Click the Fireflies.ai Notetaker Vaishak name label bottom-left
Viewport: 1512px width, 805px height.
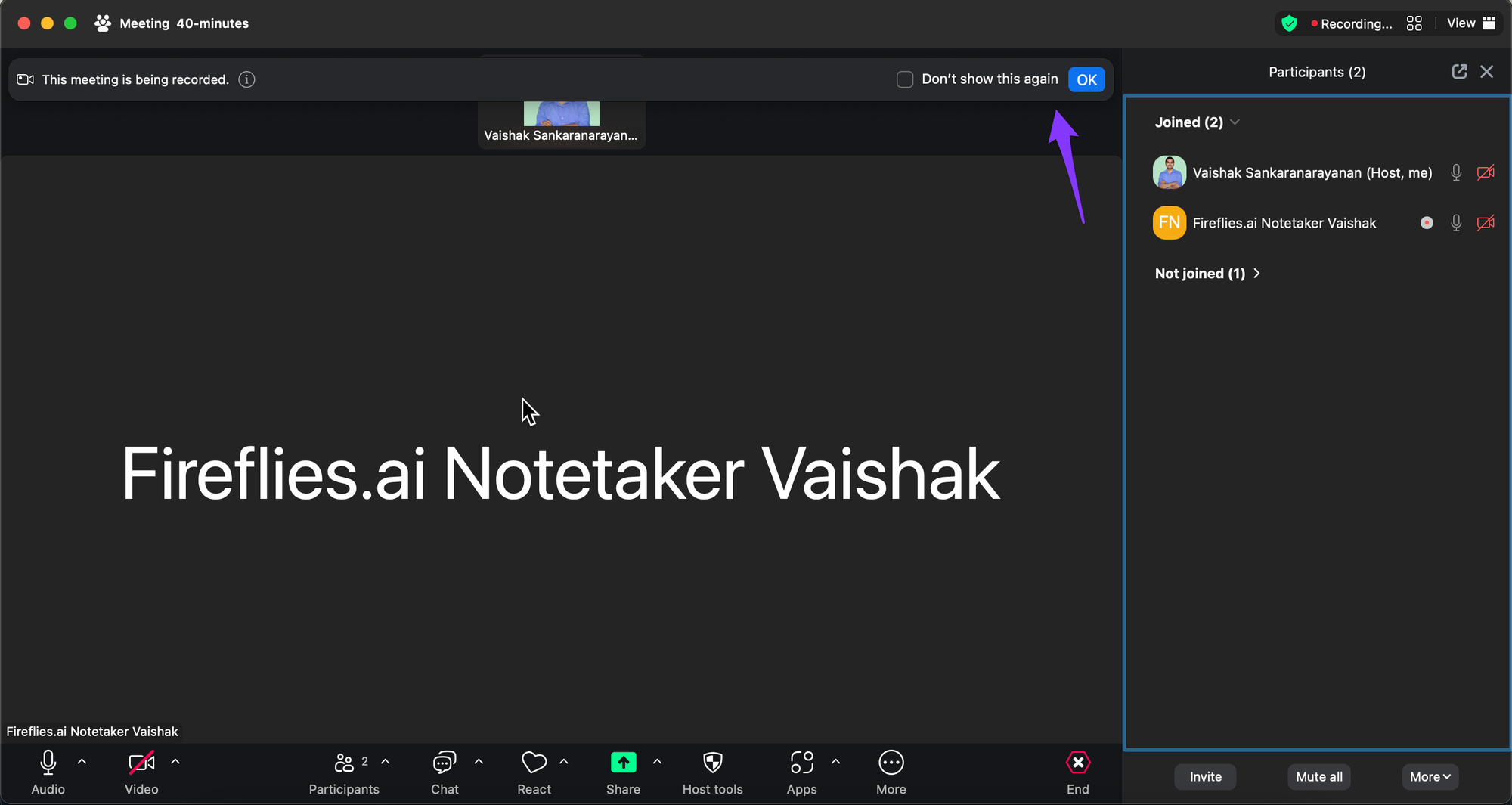[x=92, y=732]
